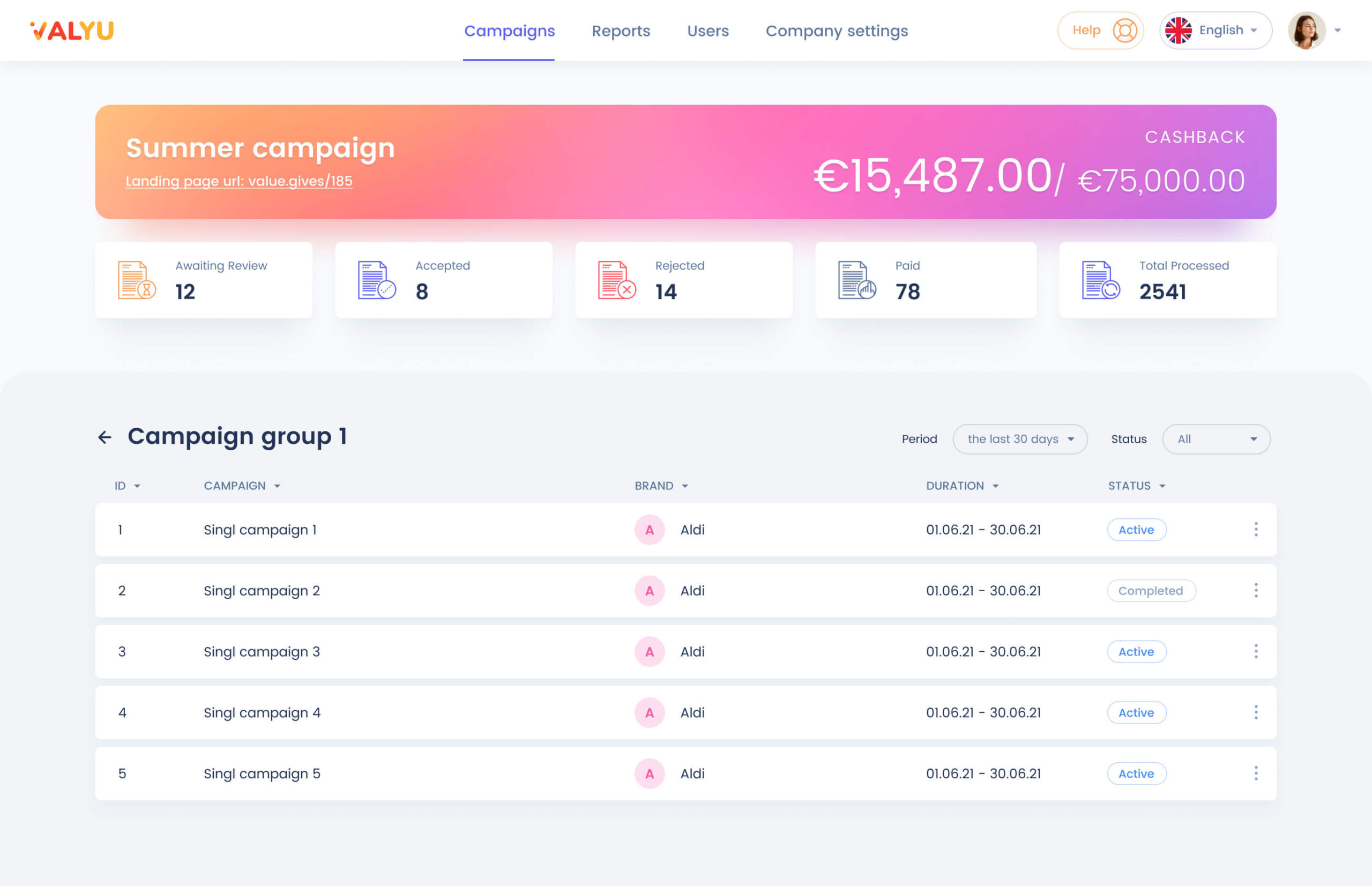Click the Accepted document checkmark icon
Screen dimensions: 1372x886
(377, 280)
